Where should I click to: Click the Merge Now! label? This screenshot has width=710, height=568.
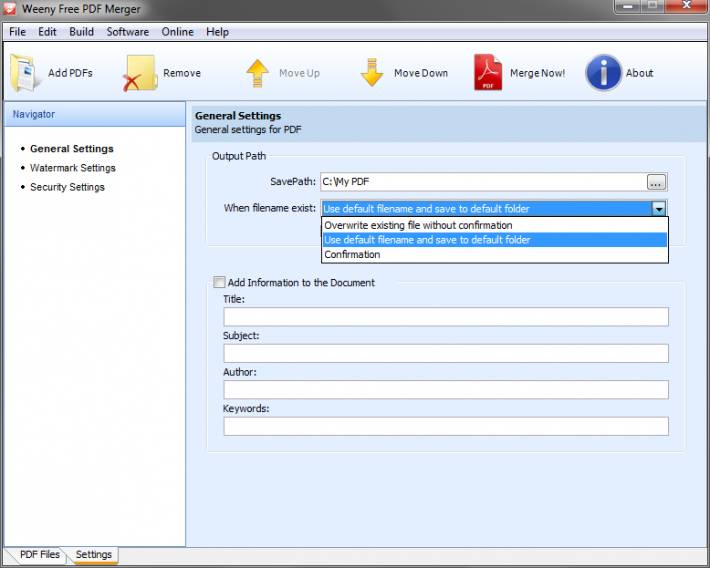tap(537, 73)
